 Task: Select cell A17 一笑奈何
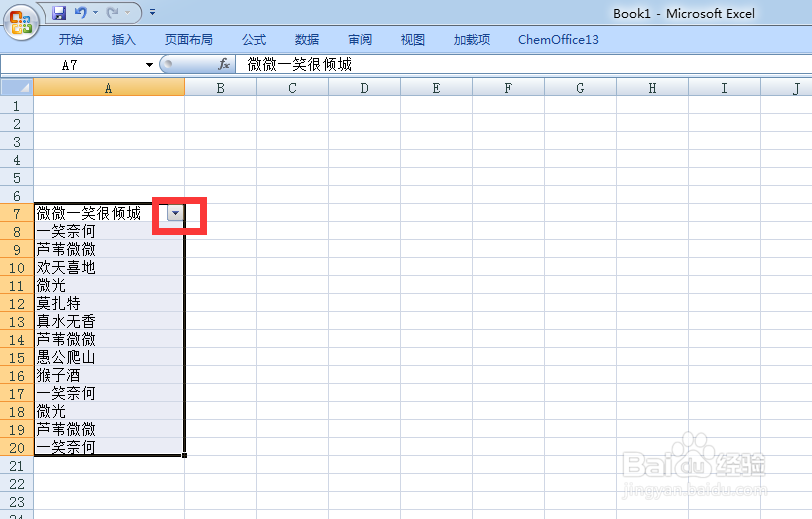point(109,393)
